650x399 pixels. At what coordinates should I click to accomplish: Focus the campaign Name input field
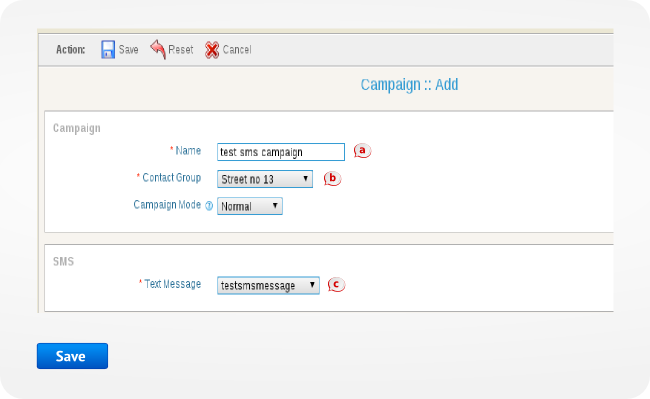coord(281,152)
